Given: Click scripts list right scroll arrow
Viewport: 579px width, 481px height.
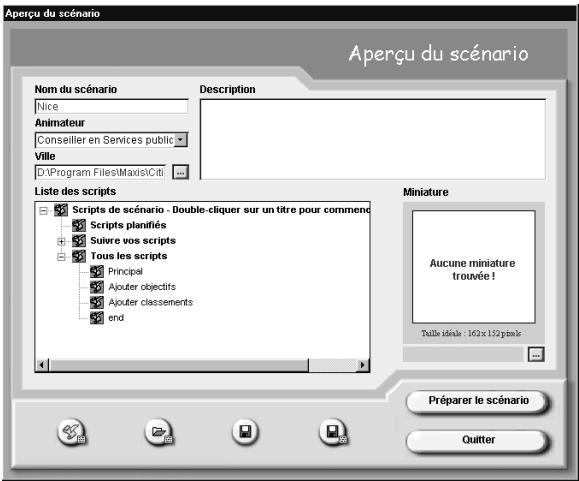Looking at the screenshot, I should tap(363, 365).
